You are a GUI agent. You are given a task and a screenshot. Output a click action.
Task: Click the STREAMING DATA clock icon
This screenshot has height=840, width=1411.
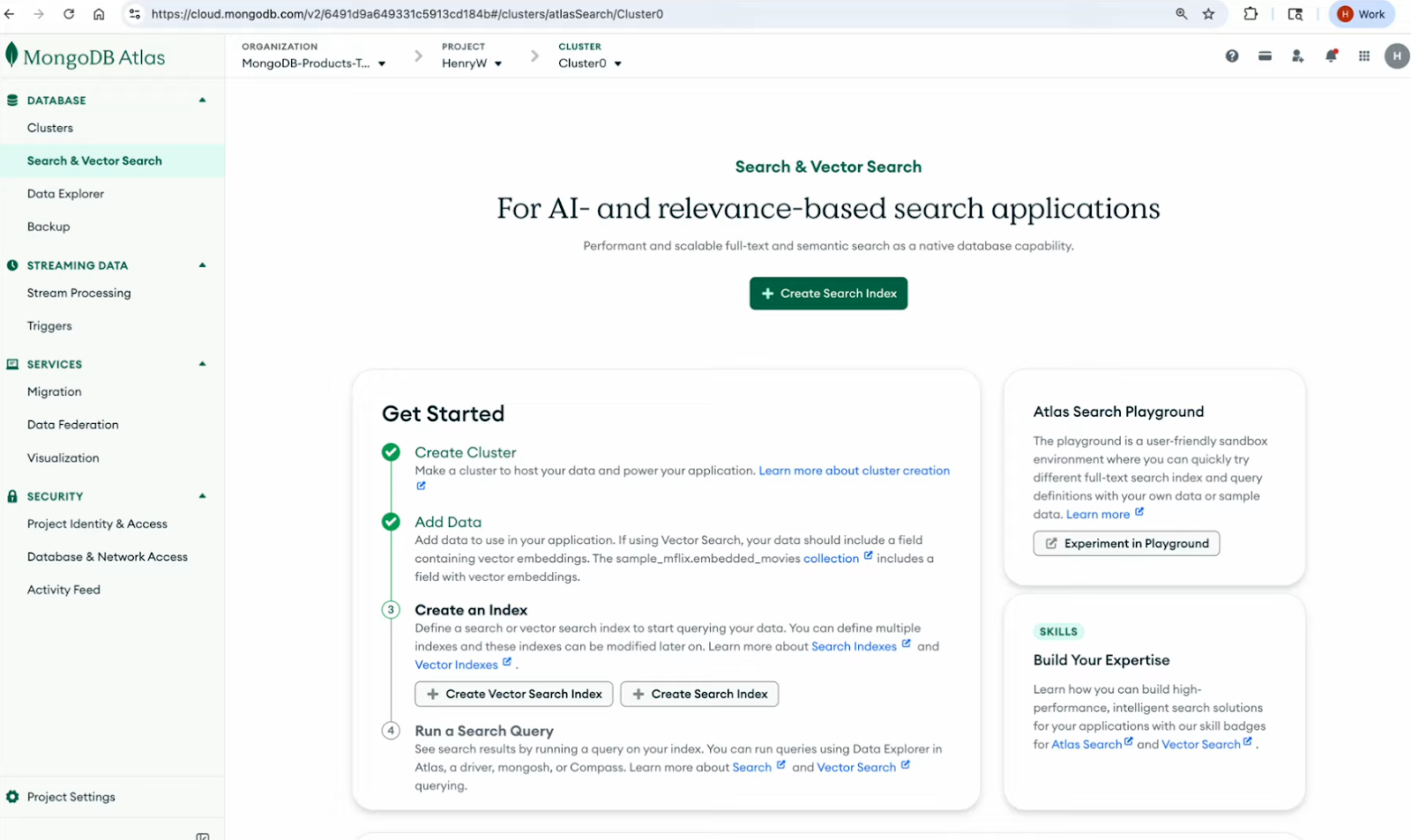[x=12, y=265]
